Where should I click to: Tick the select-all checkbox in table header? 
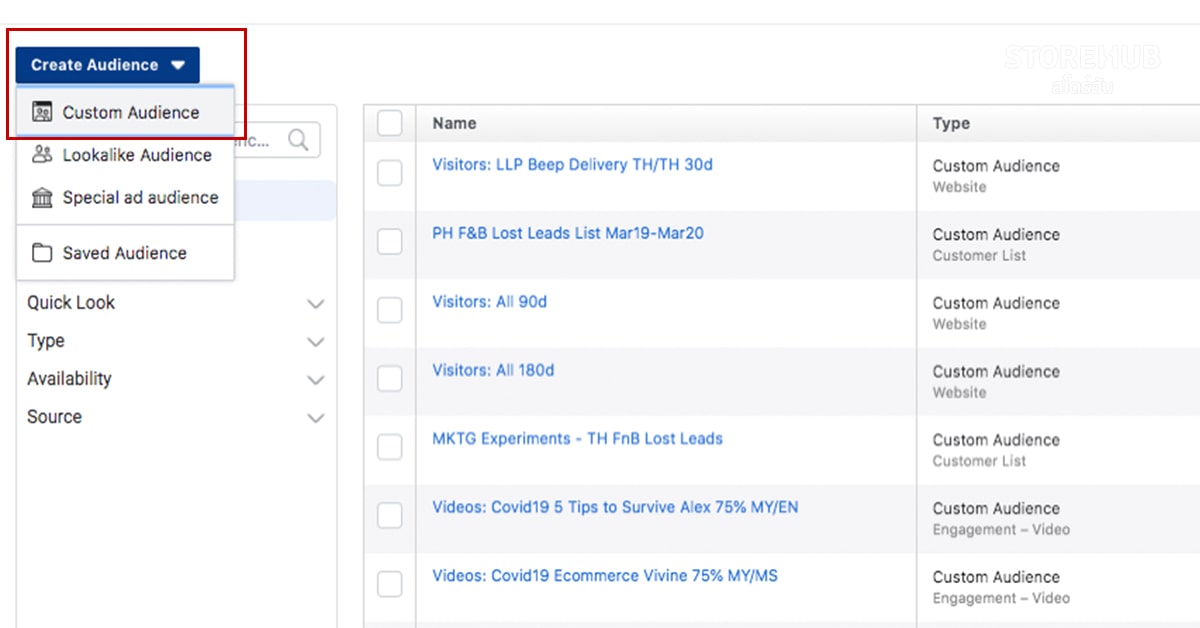(x=390, y=123)
